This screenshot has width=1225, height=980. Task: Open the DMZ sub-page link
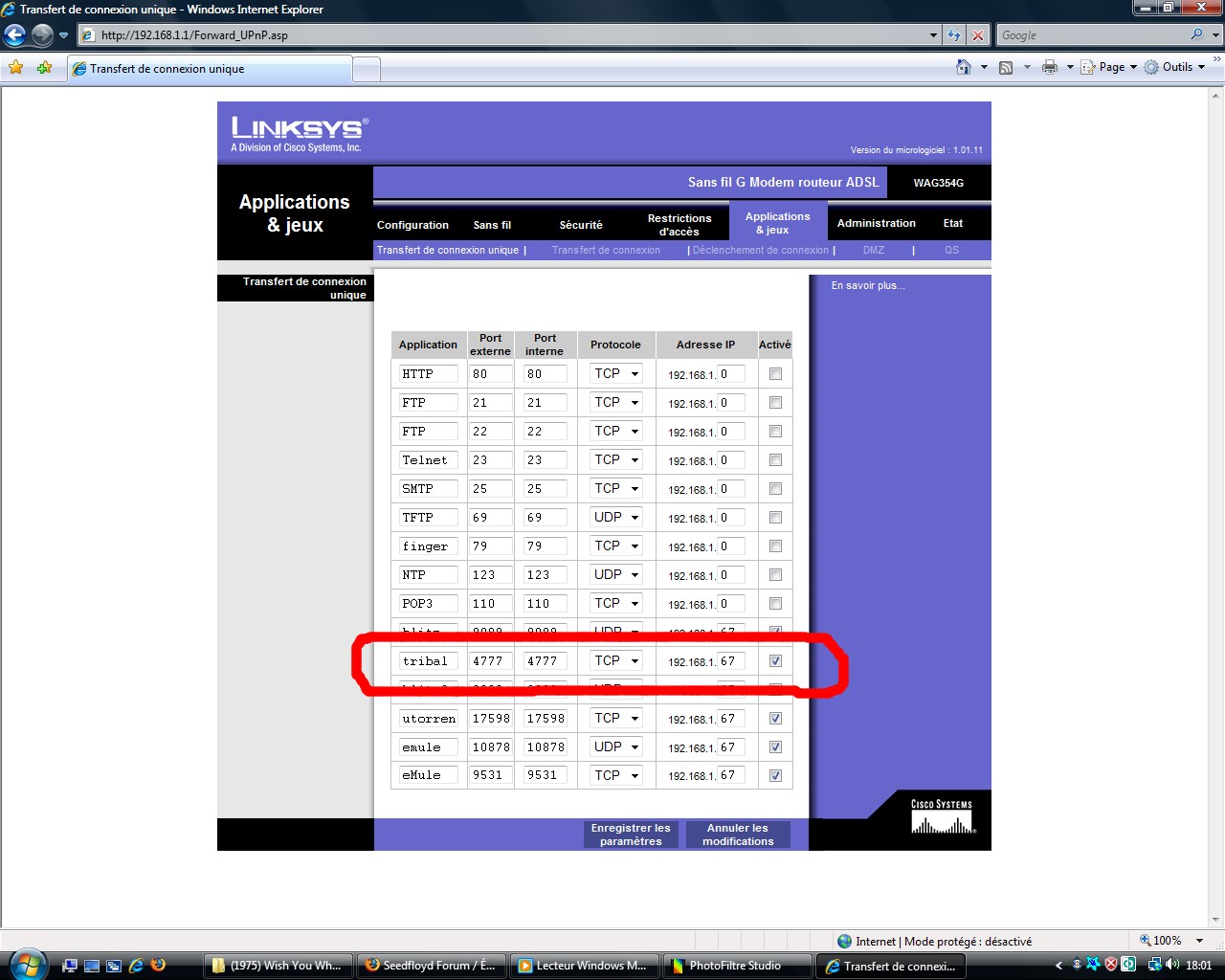pos(873,250)
